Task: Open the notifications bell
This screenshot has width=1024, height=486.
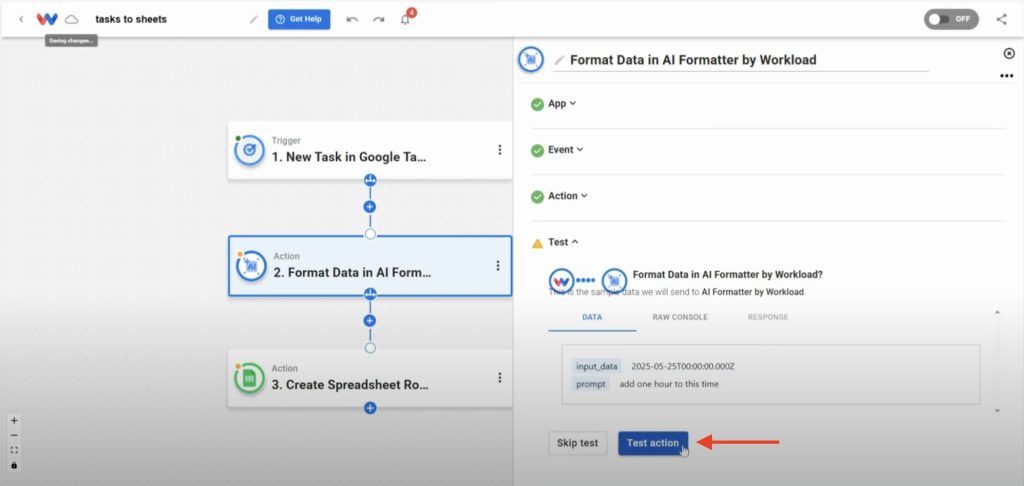Action: click(x=406, y=19)
